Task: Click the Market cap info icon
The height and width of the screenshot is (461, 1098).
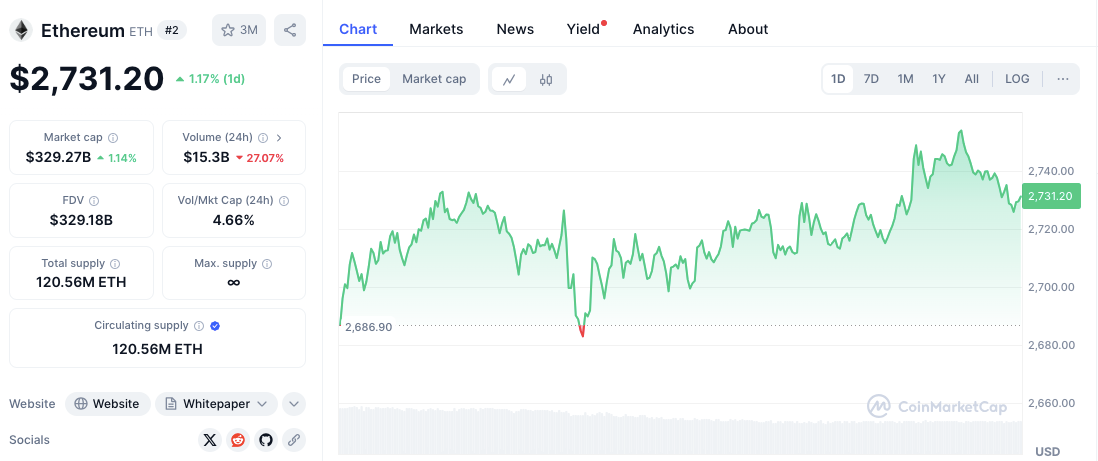Action: pos(113,138)
